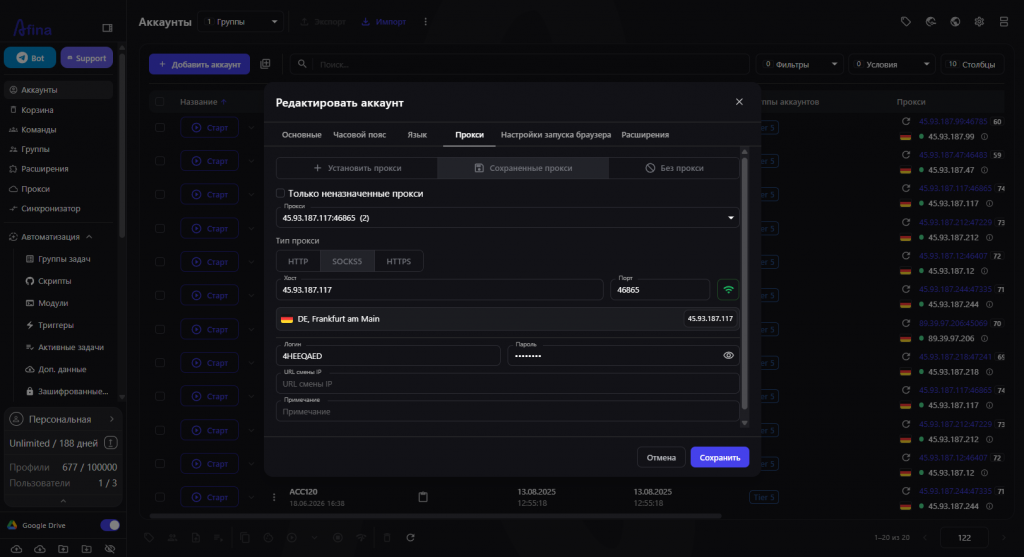
Task: Switch to the Часовой пояс tab
Action: (x=359, y=135)
